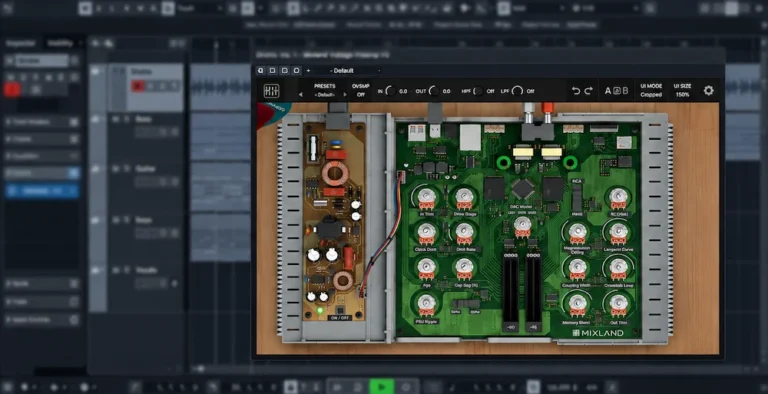
Task: Click the In Trim potentiometer
Action: point(427,197)
